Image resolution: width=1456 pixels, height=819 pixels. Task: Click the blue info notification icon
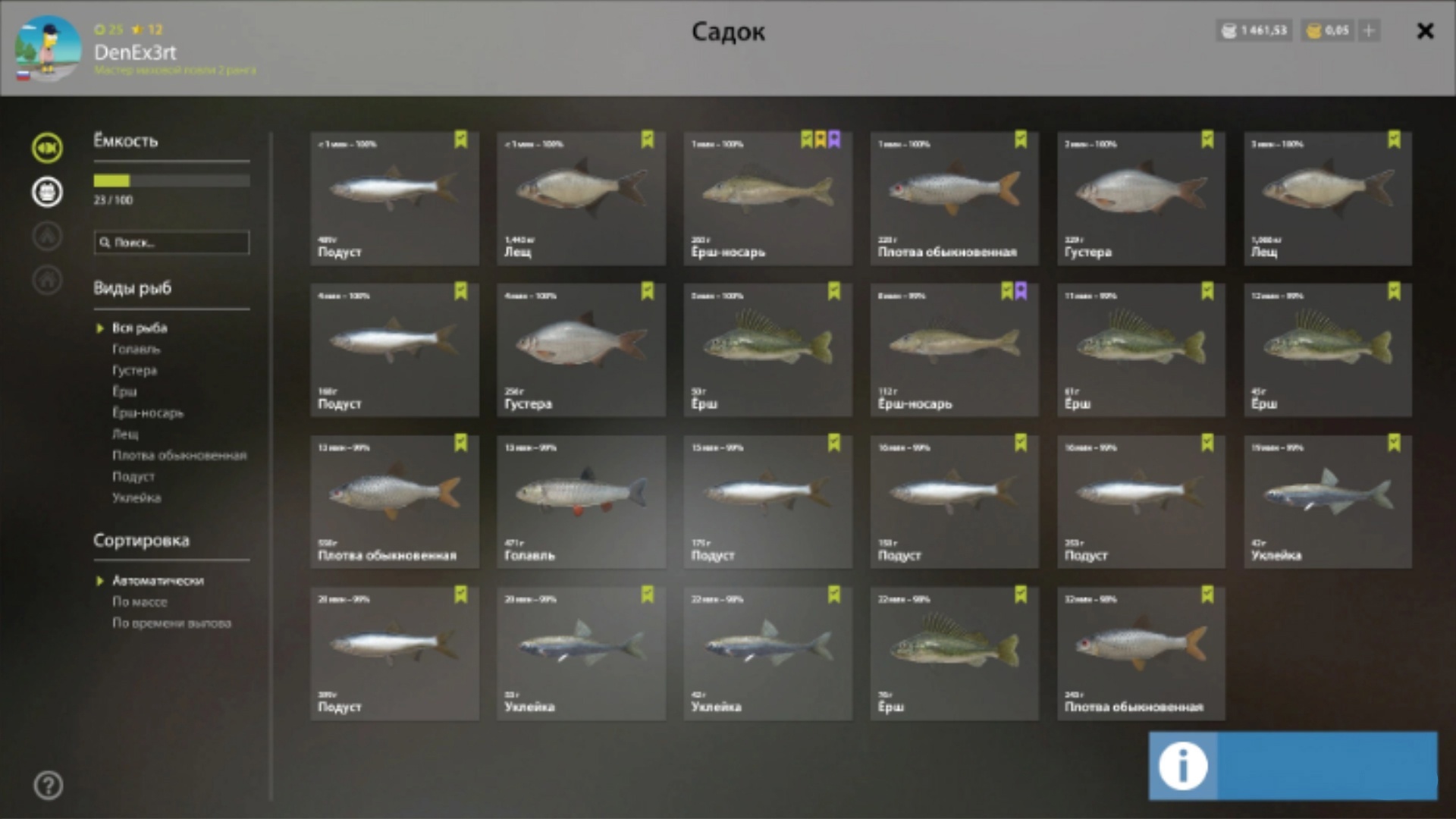[1183, 765]
